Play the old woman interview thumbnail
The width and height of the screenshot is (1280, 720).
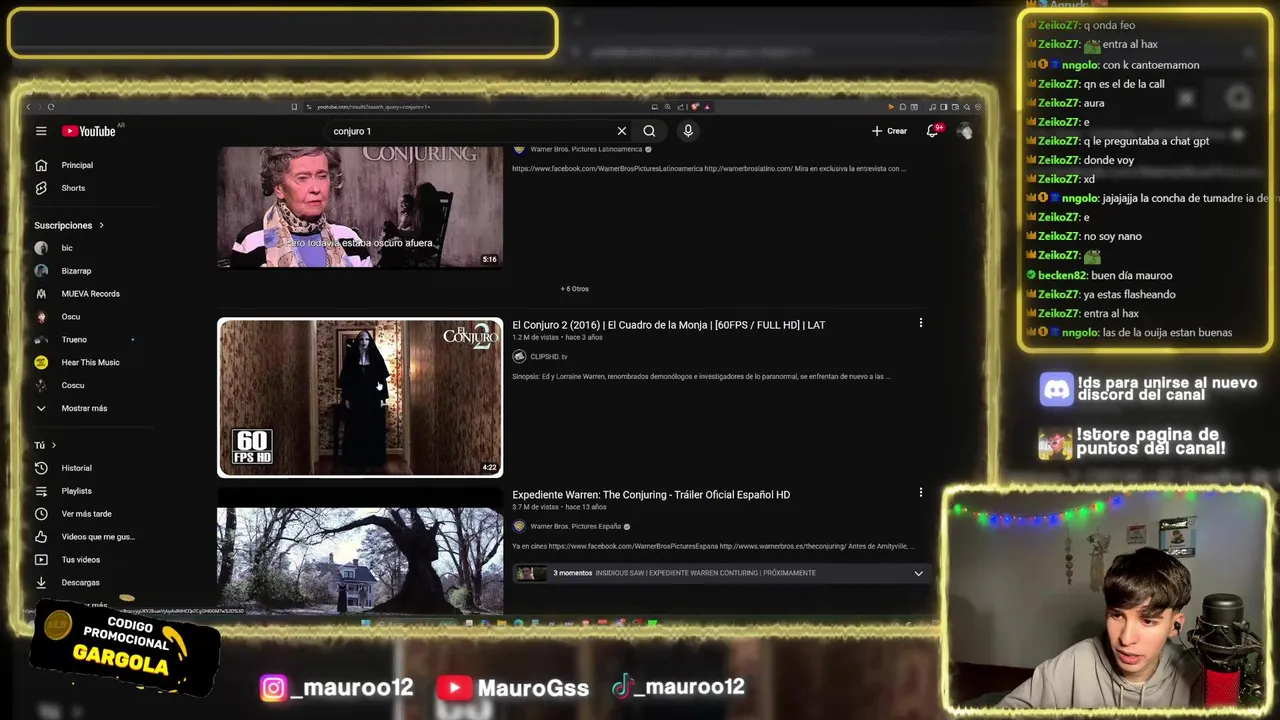tap(360, 207)
